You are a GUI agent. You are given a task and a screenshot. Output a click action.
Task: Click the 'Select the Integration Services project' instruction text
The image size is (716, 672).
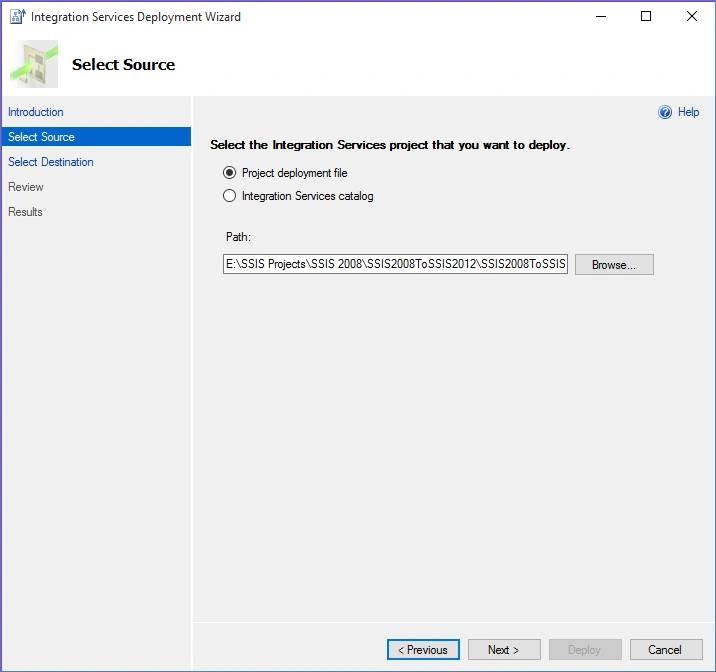(x=390, y=145)
